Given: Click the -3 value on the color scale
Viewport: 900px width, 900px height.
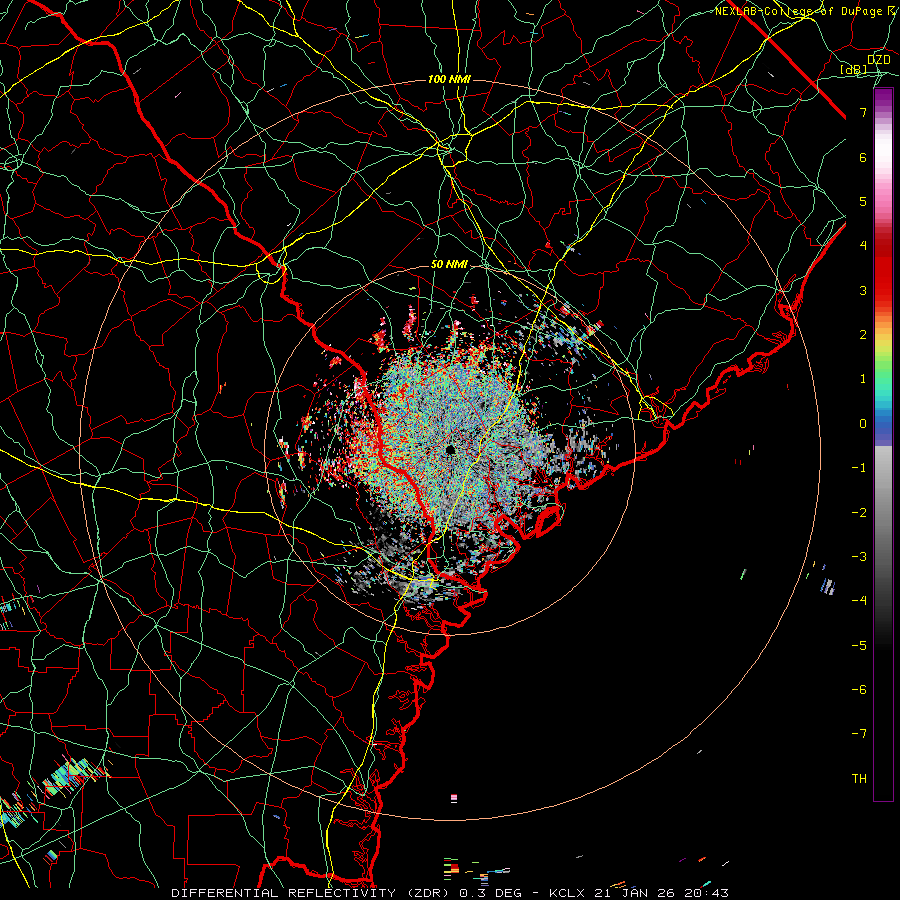Looking at the screenshot, I should pyautogui.click(x=860, y=557).
